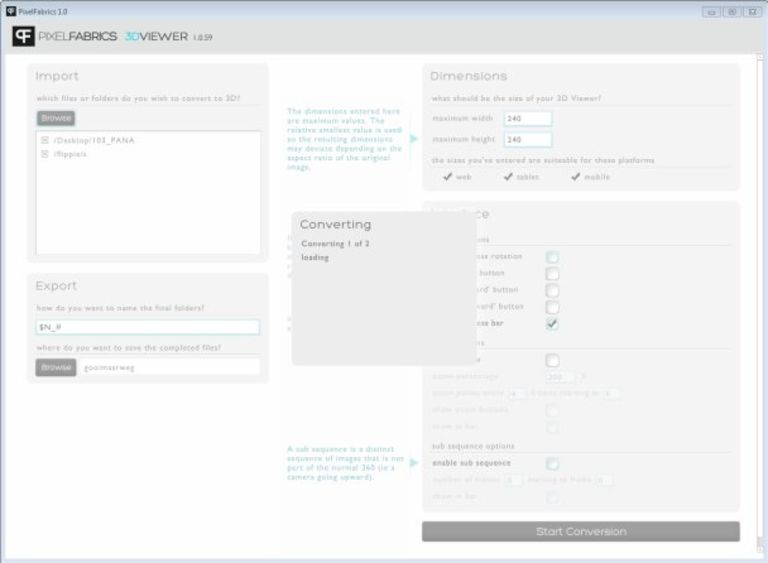
Task: Remove the /Desktop/103_PANA entry via its X icon
Action: point(45,140)
